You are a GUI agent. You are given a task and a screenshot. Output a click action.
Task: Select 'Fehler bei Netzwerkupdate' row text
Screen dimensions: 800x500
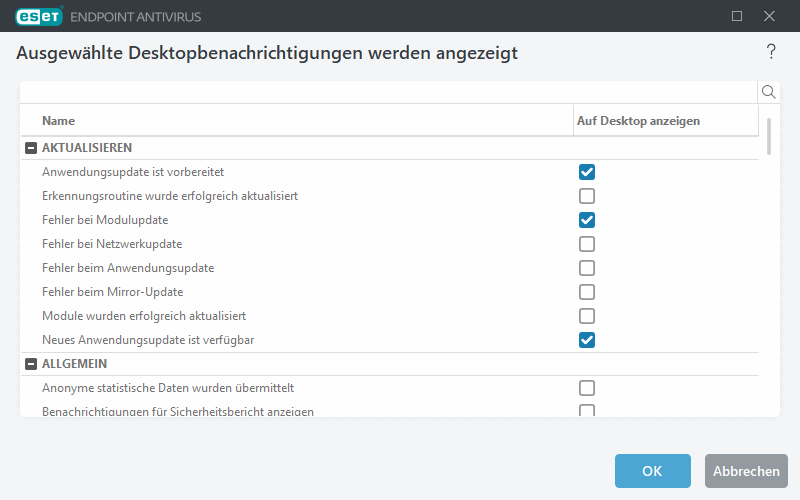[x=112, y=244]
